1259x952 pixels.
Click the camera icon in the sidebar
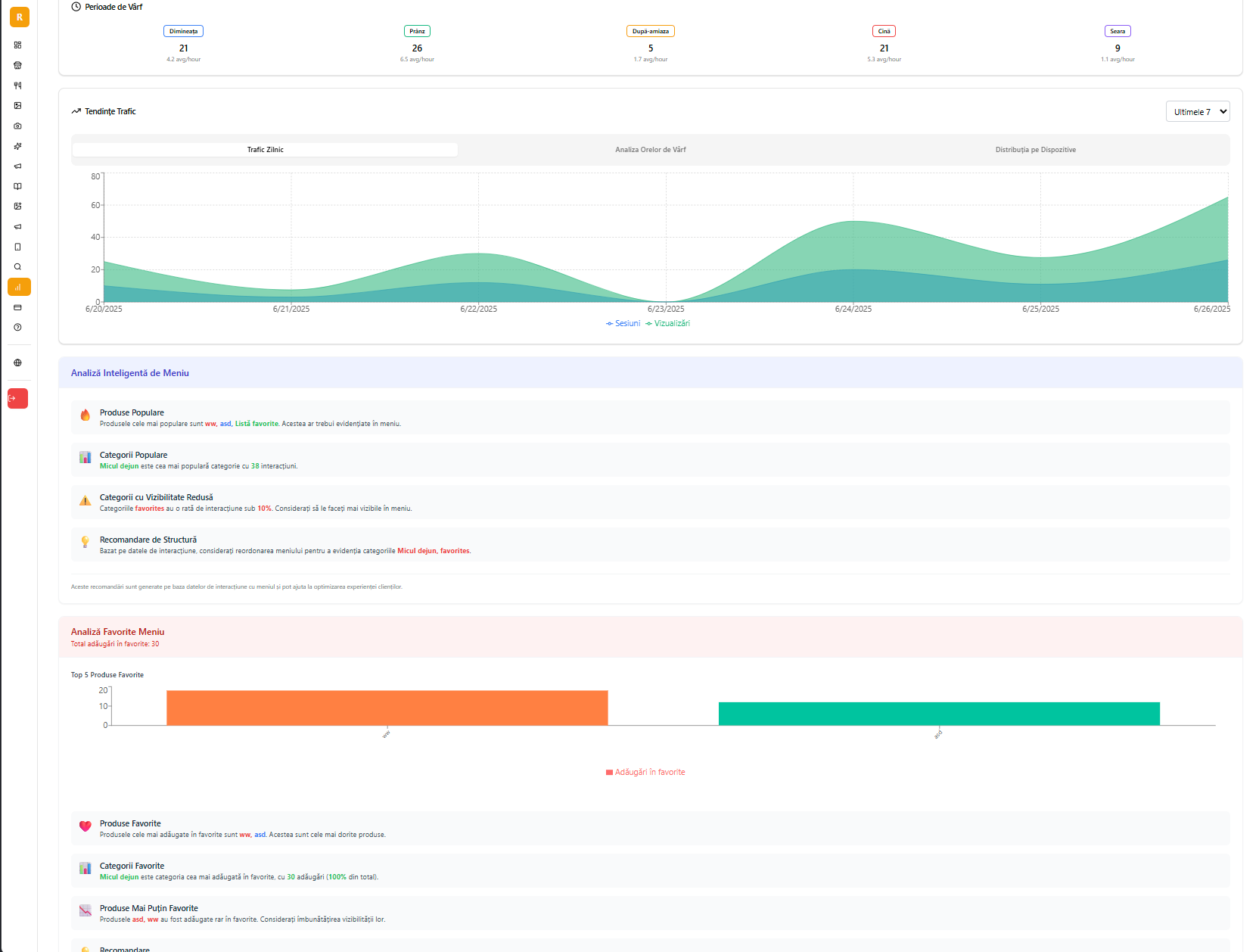coord(17,126)
